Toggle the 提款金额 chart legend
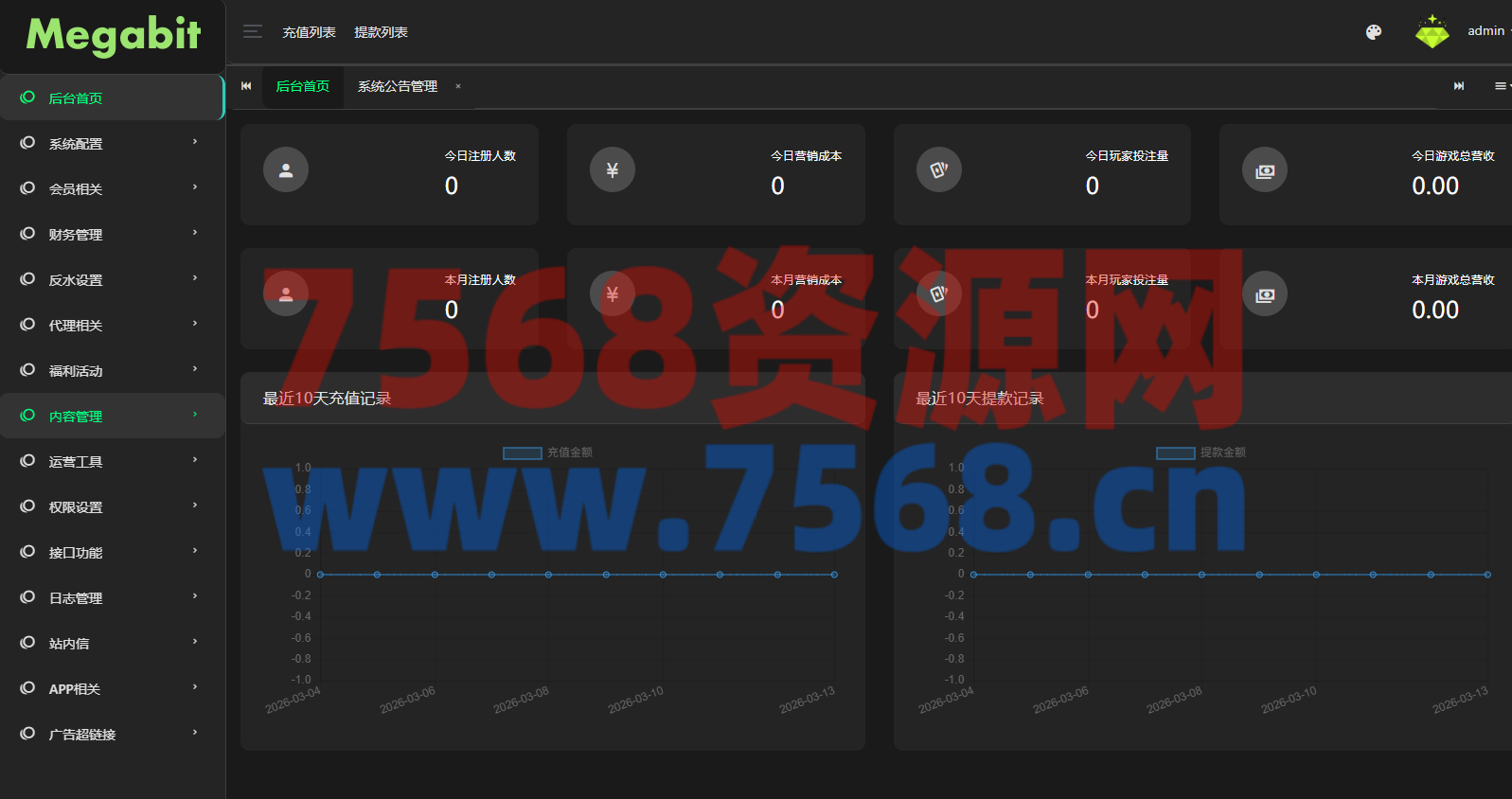 pyautogui.click(x=1201, y=453)
